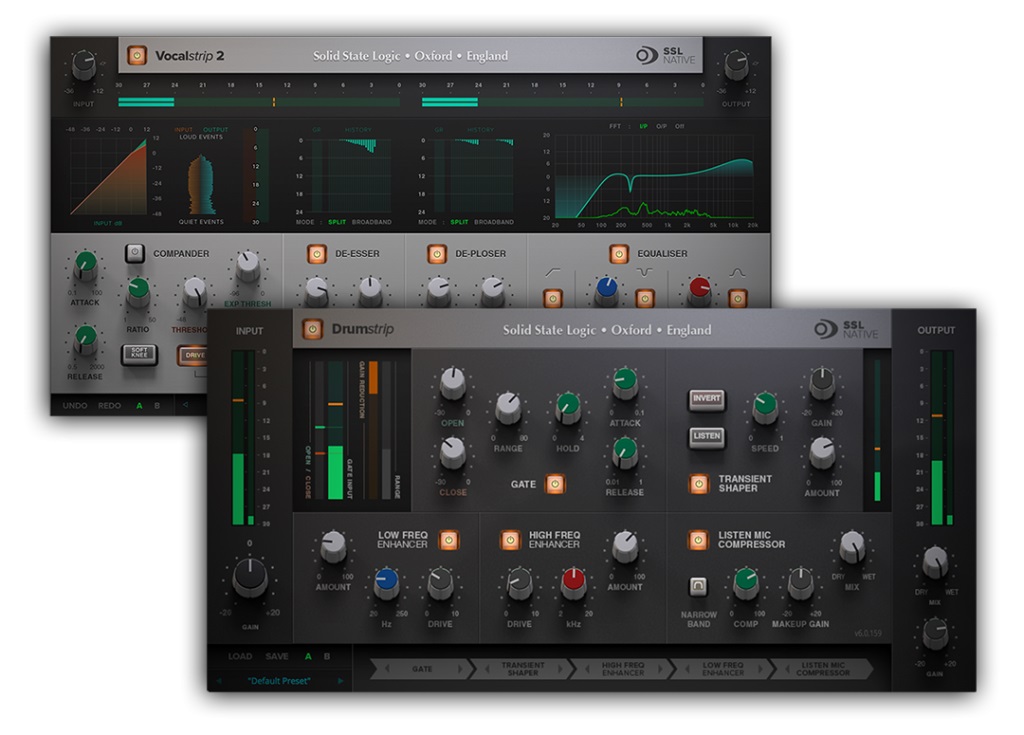Click the Narrow Band icon button
This screenshot has height=735, width=1024.
[x=698, y=586]
